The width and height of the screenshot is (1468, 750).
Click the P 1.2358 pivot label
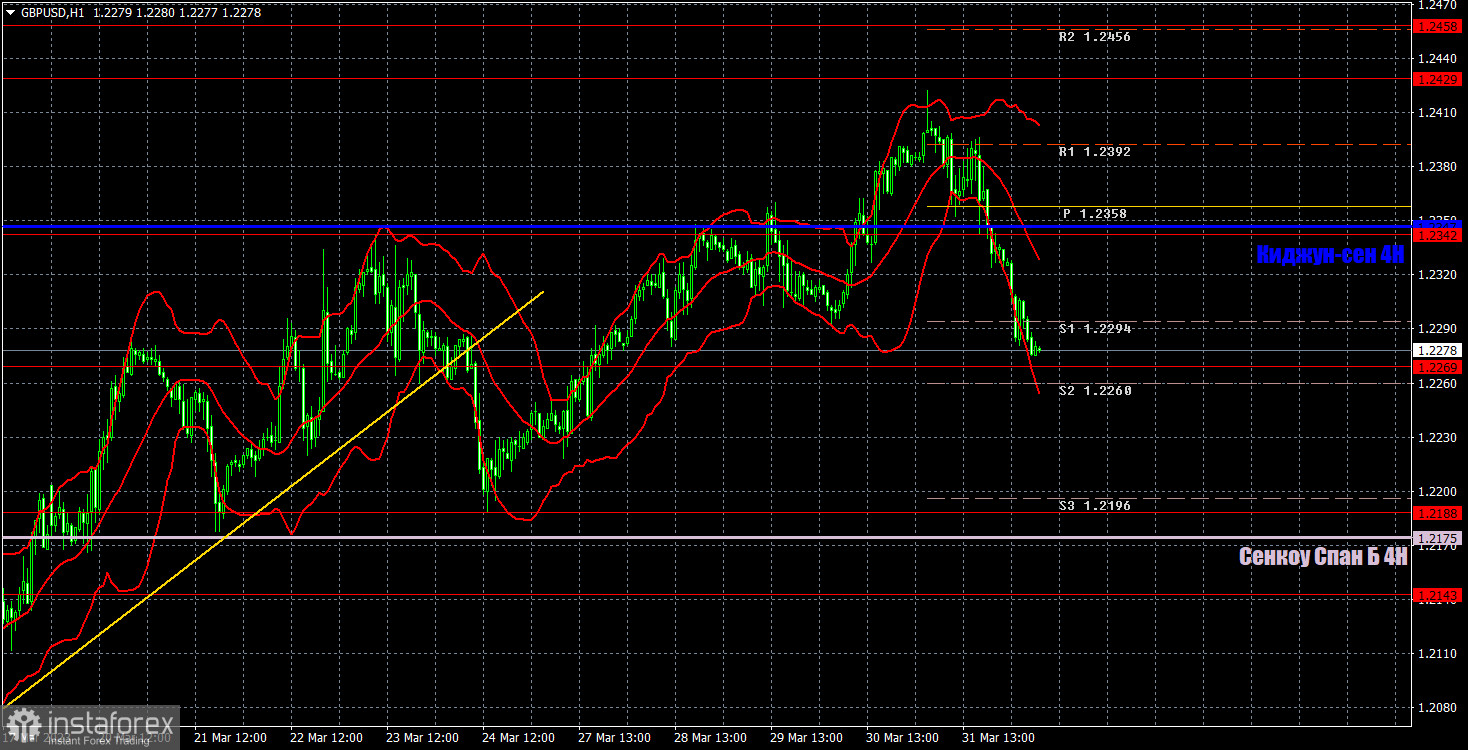1094,214
